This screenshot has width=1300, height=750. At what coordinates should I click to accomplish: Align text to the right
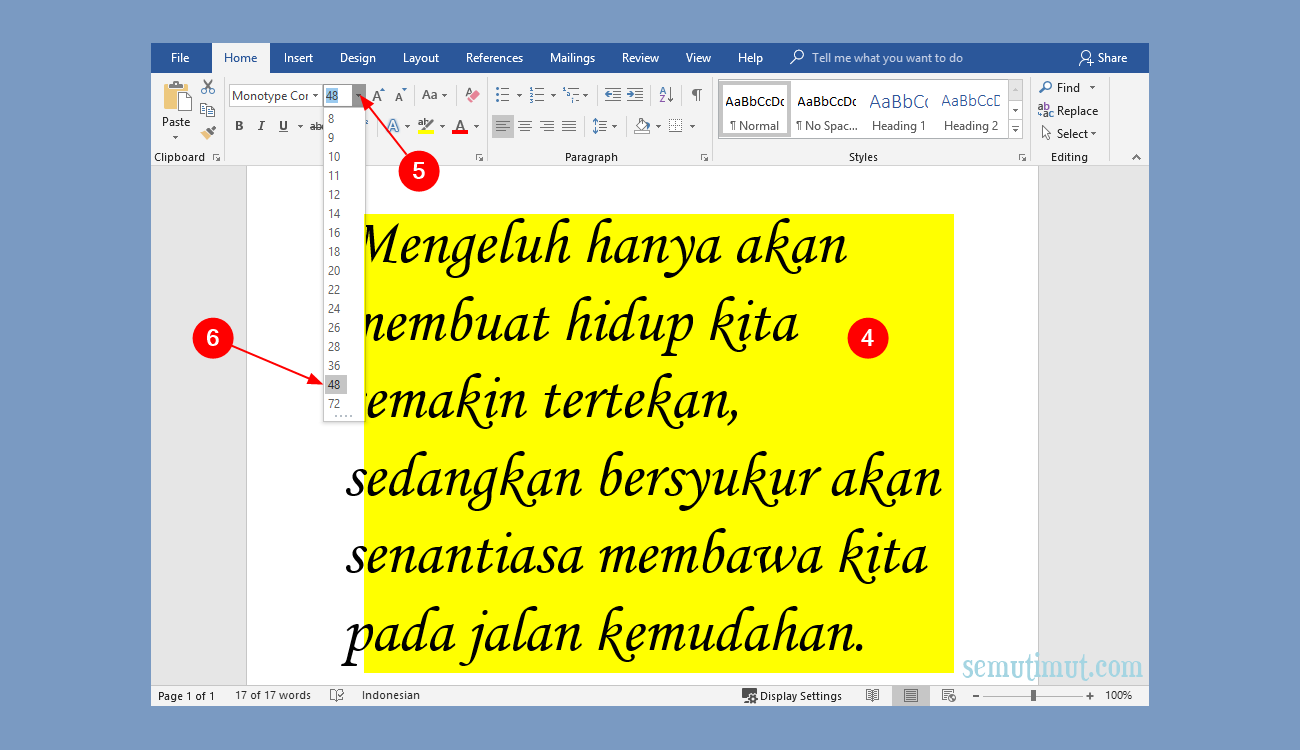click(x=547, y=126)
